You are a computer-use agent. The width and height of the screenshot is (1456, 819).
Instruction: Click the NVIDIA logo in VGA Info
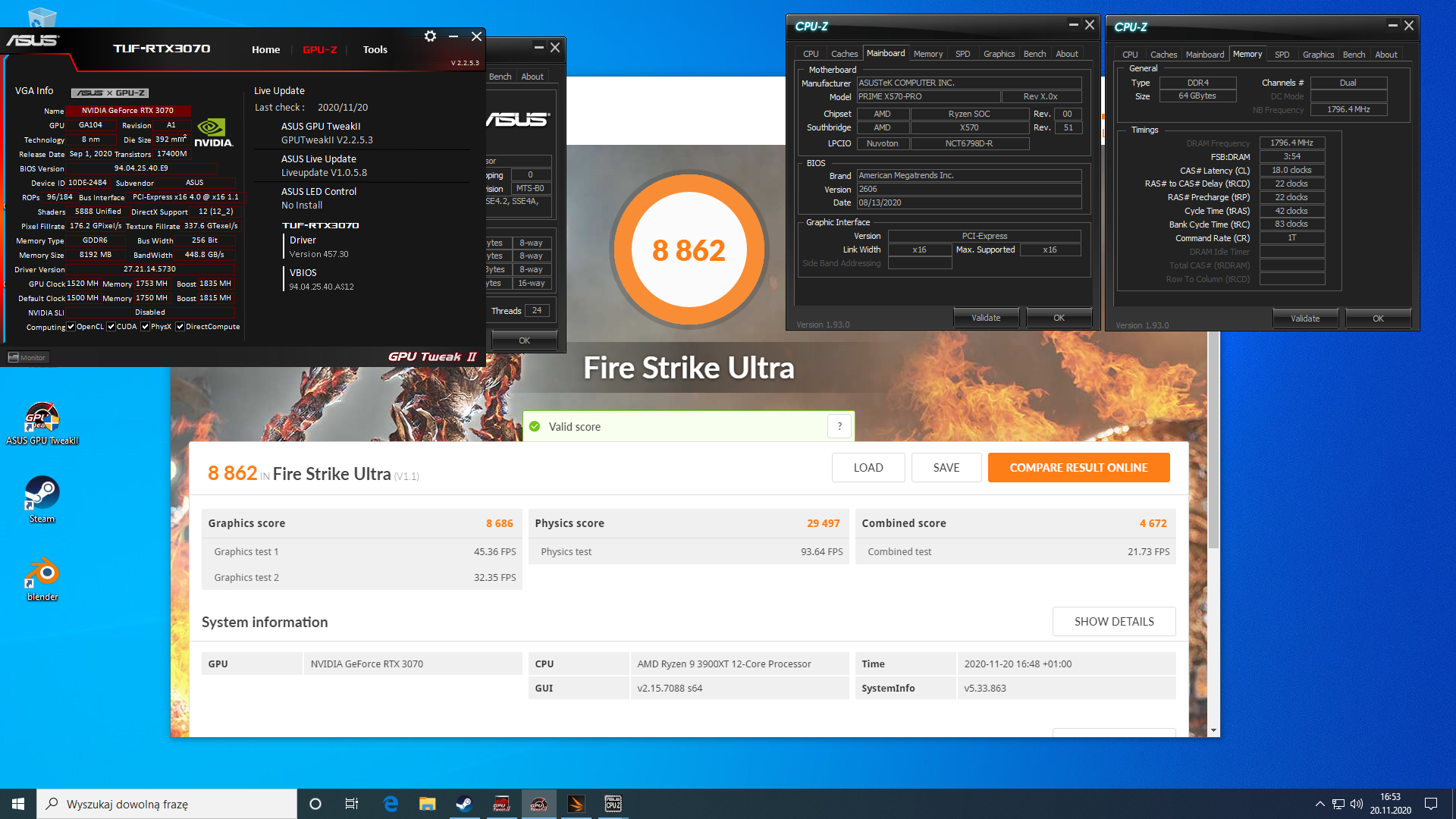click(x=213, y=133)
